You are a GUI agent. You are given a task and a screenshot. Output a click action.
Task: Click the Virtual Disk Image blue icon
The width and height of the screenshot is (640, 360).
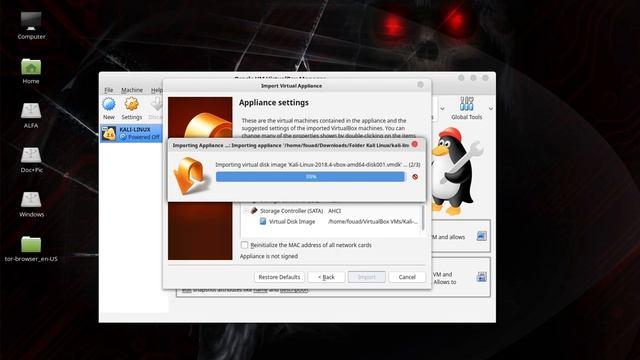(x=263, y=221)
